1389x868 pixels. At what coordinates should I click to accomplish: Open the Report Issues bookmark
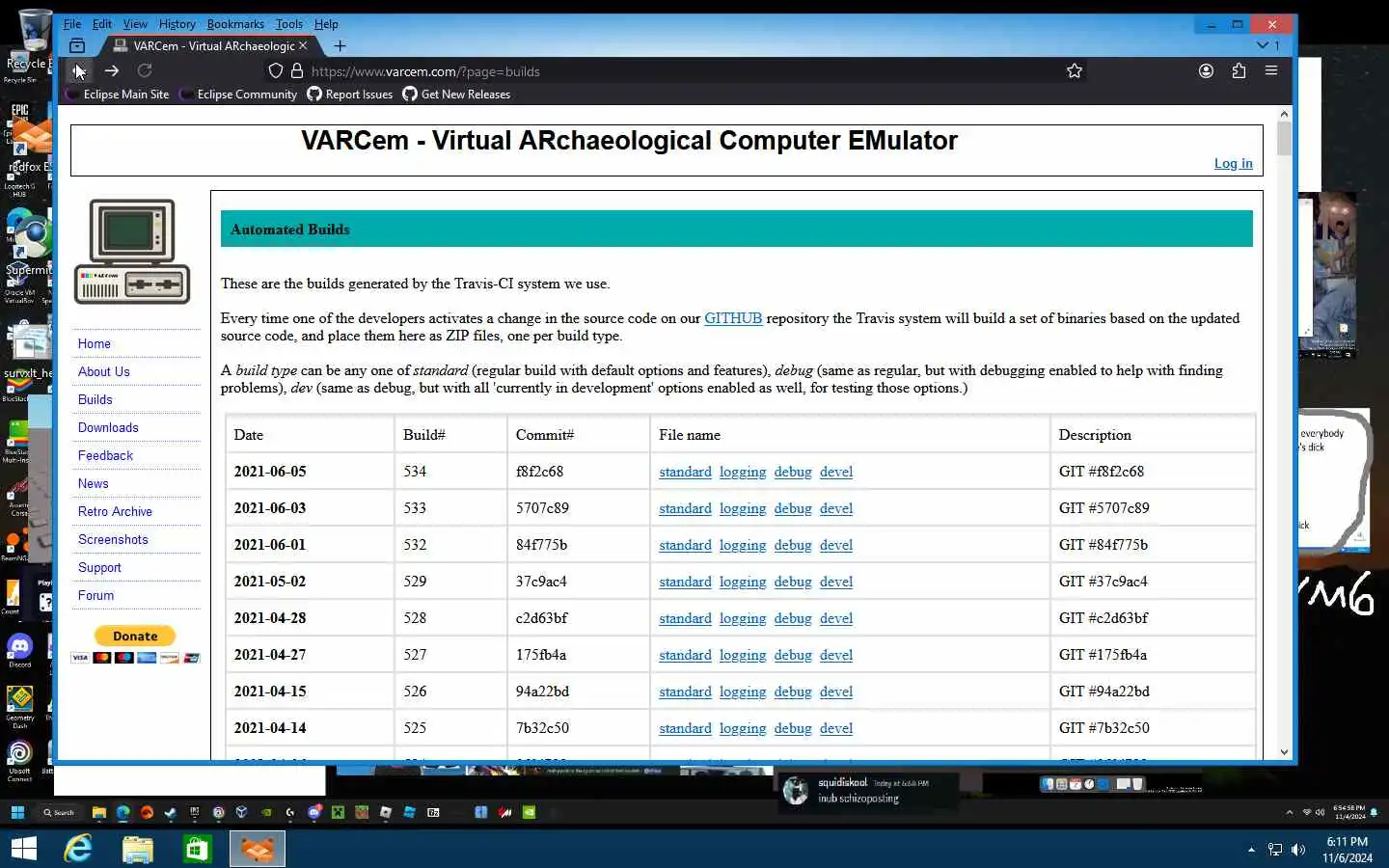[350, 95]
